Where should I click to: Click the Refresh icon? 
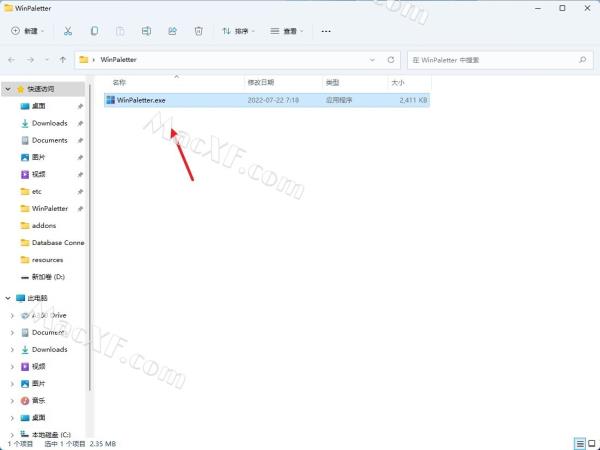391,60
